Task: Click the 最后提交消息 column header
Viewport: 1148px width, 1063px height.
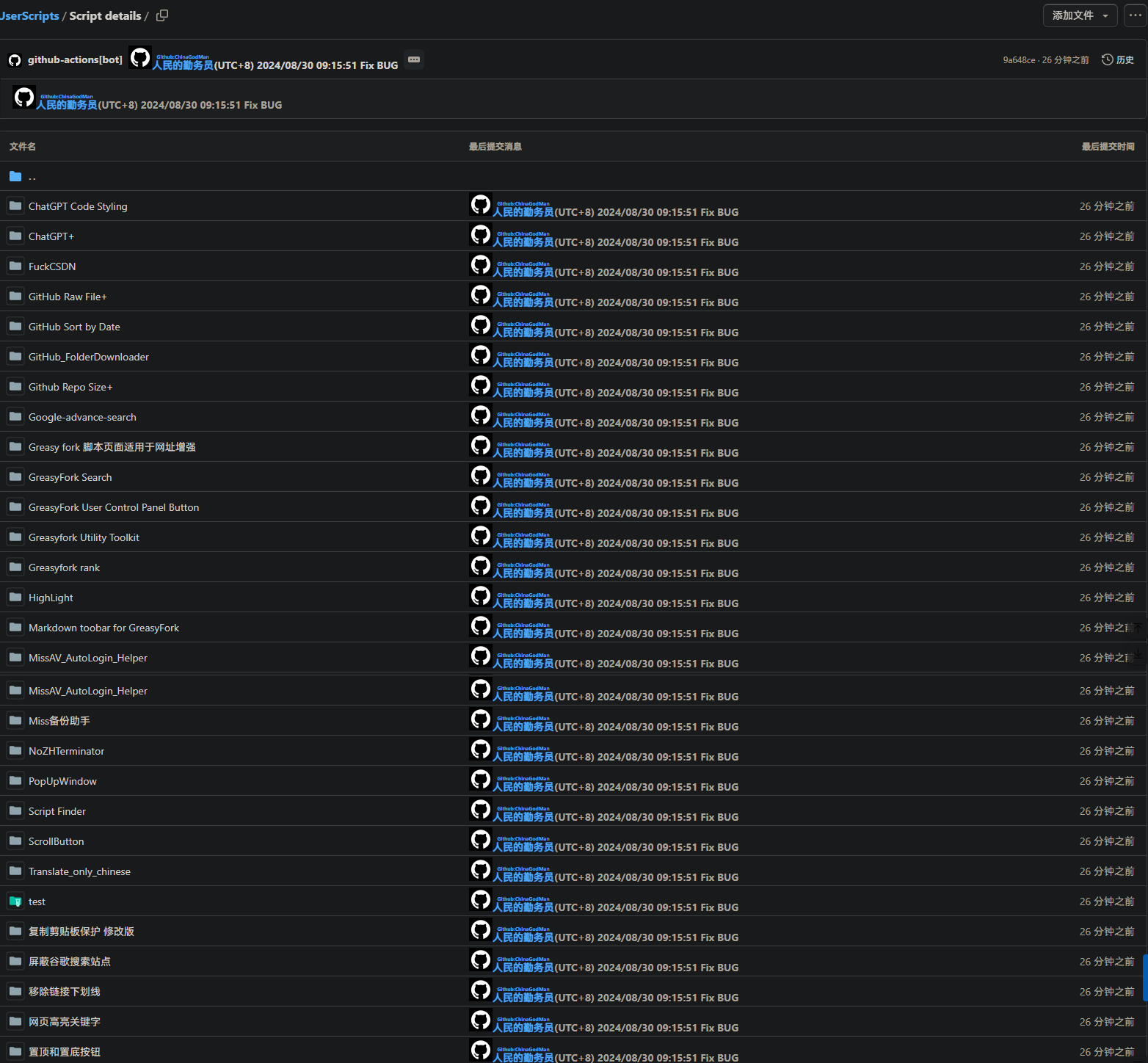Action: [495, 147]
